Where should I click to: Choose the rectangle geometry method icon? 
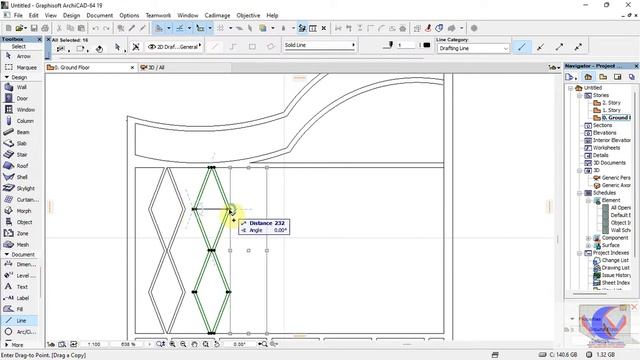[252, 47]
